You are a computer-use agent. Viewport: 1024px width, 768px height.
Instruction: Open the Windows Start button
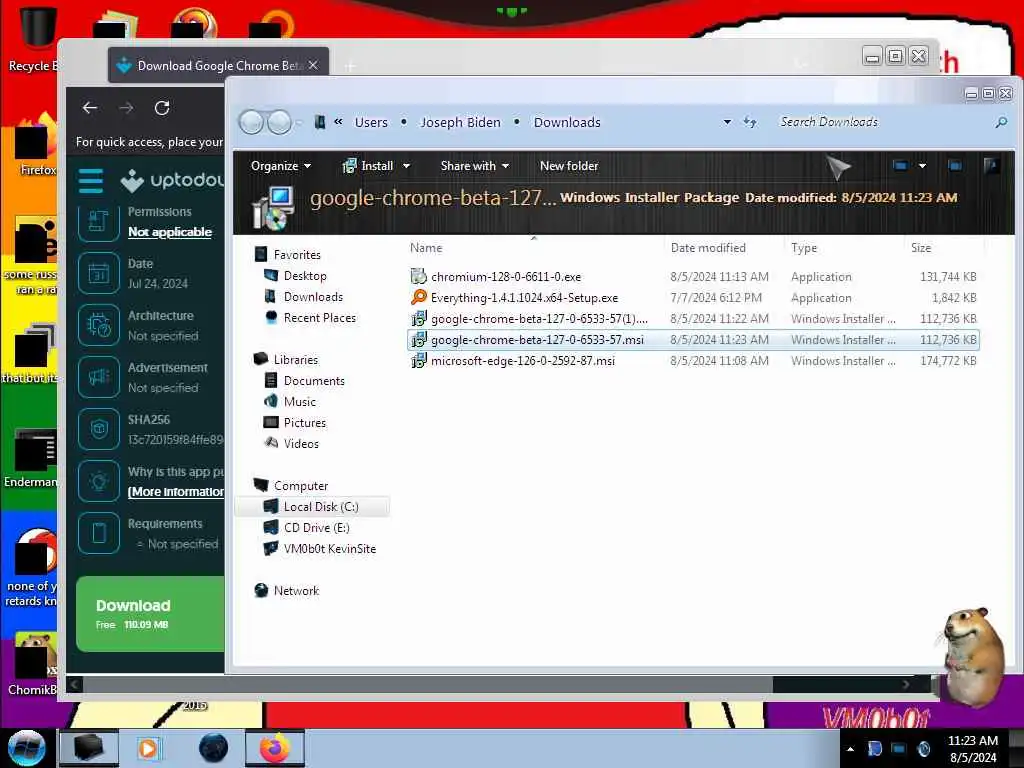pyautogui.click(x=27, y=748)
